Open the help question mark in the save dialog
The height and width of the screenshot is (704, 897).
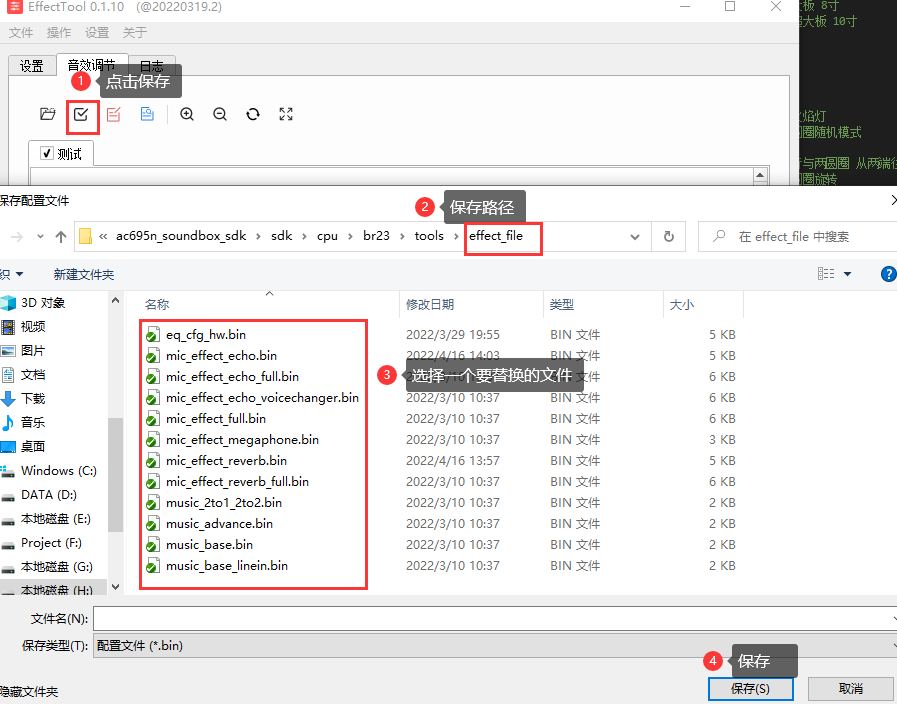[888, 275]
